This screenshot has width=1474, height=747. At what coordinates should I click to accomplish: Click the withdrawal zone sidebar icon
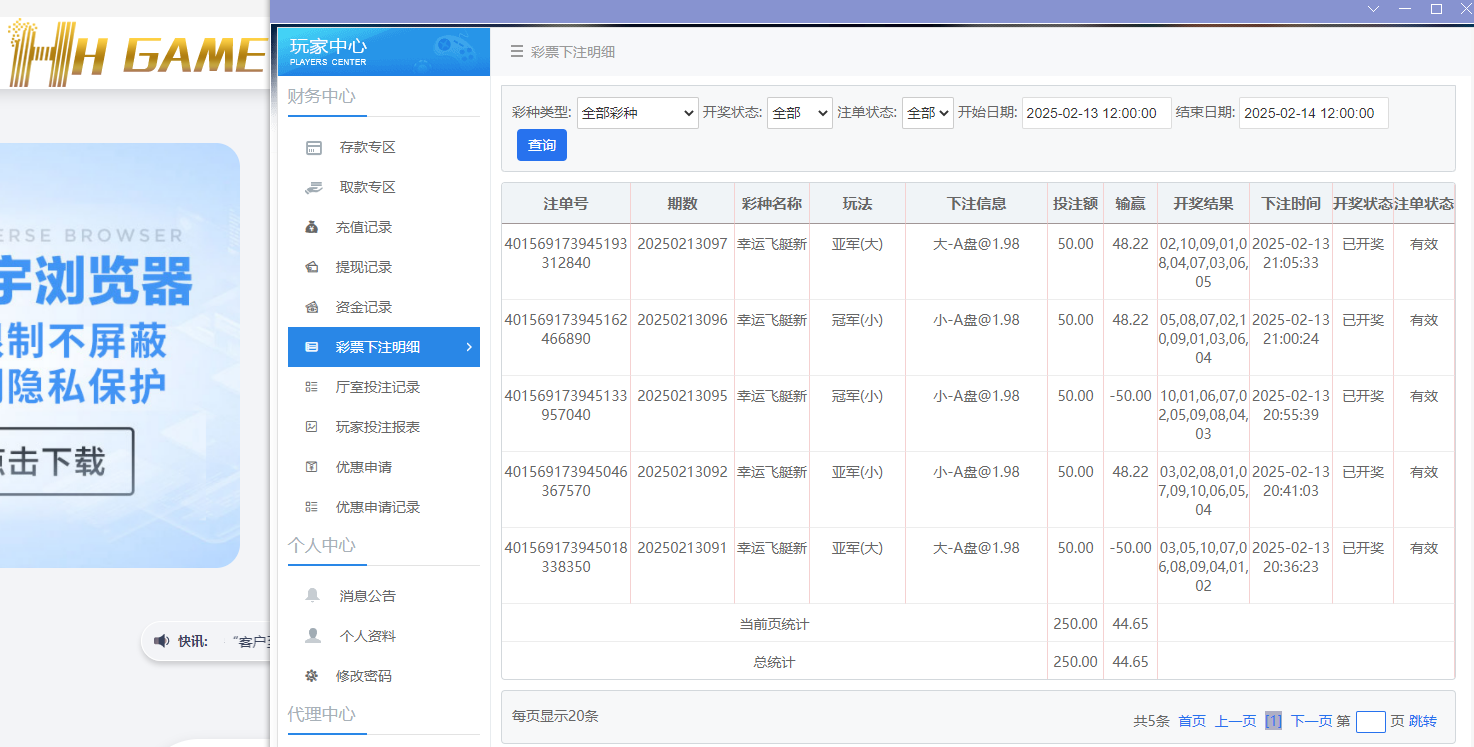[313, 187]
